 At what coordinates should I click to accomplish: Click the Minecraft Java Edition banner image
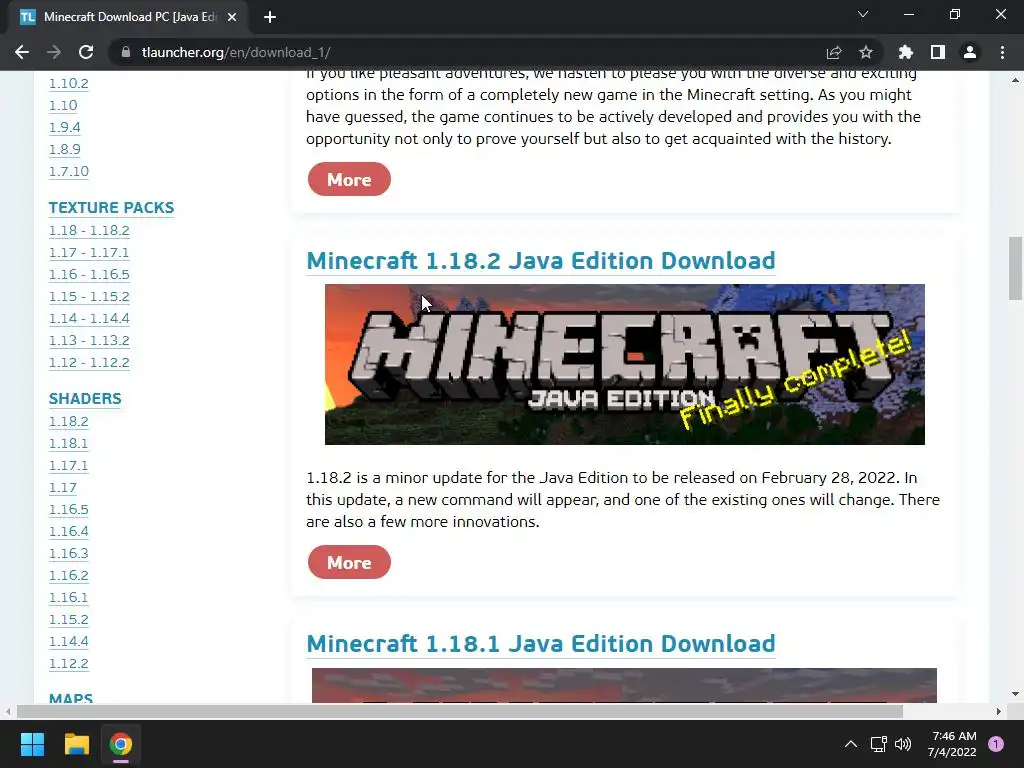[625, 364]
